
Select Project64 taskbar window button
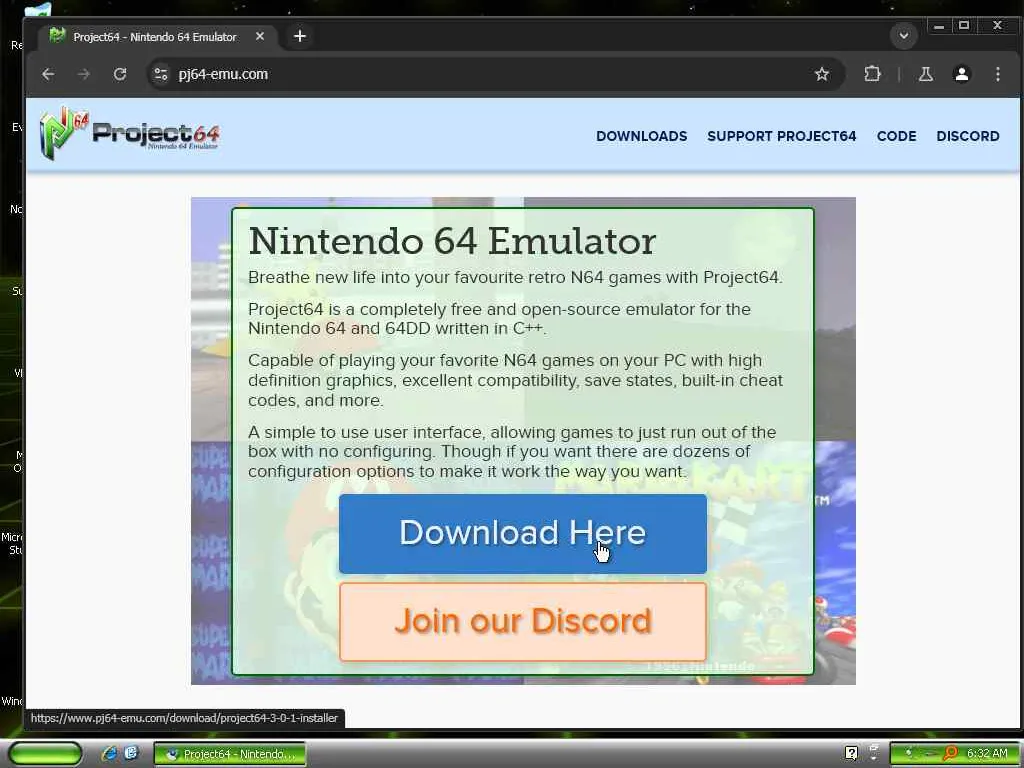(x=230, y=754)
